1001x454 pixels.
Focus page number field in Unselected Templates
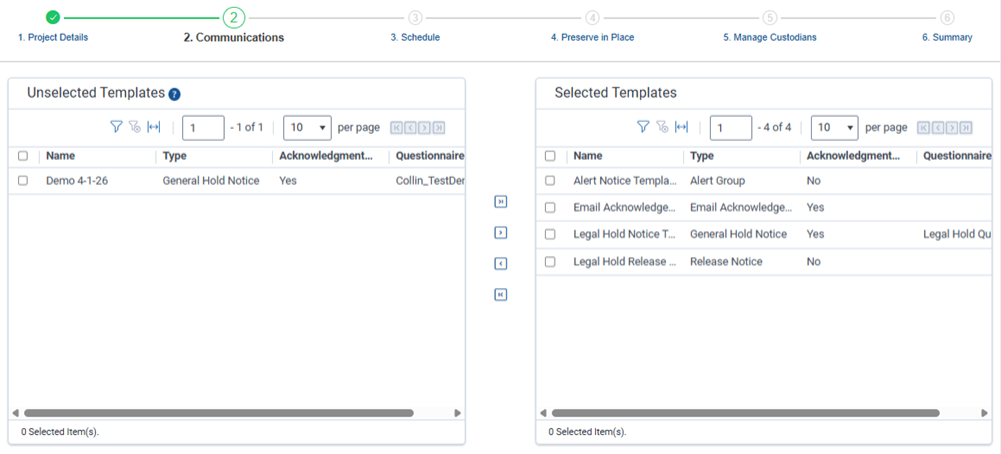coord(203,128)
